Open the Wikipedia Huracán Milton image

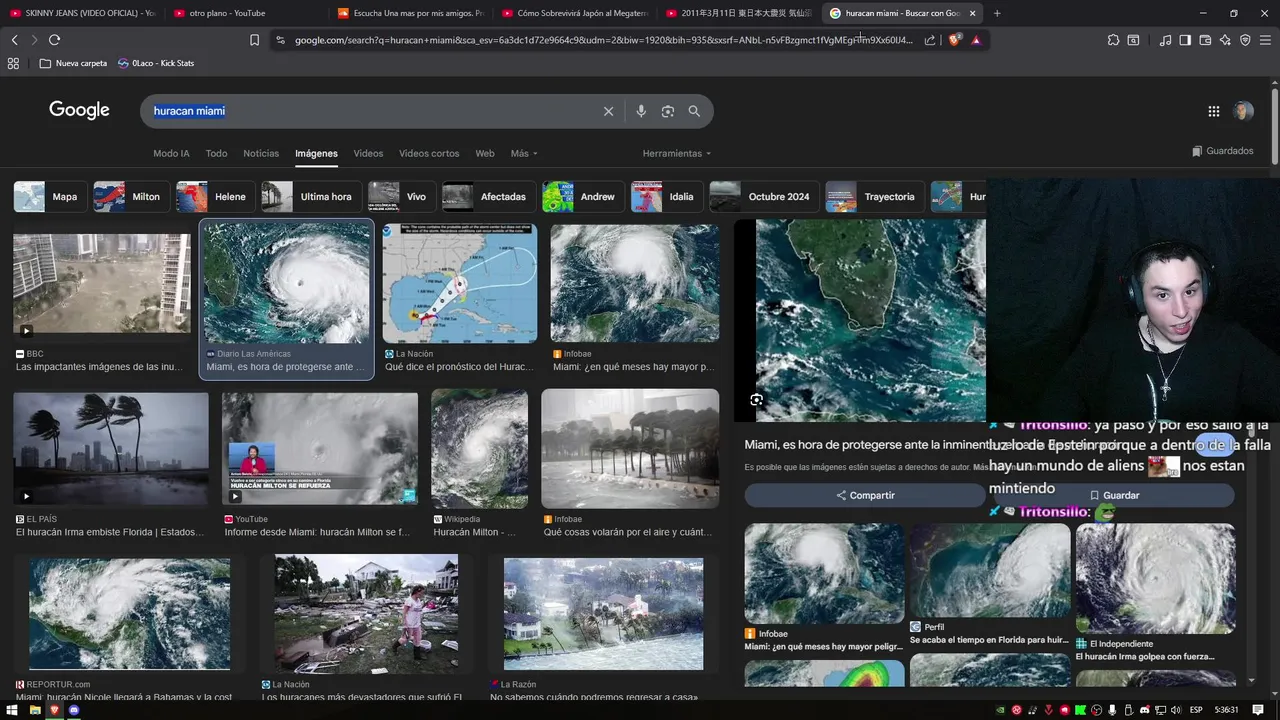[x=479, y=449]
